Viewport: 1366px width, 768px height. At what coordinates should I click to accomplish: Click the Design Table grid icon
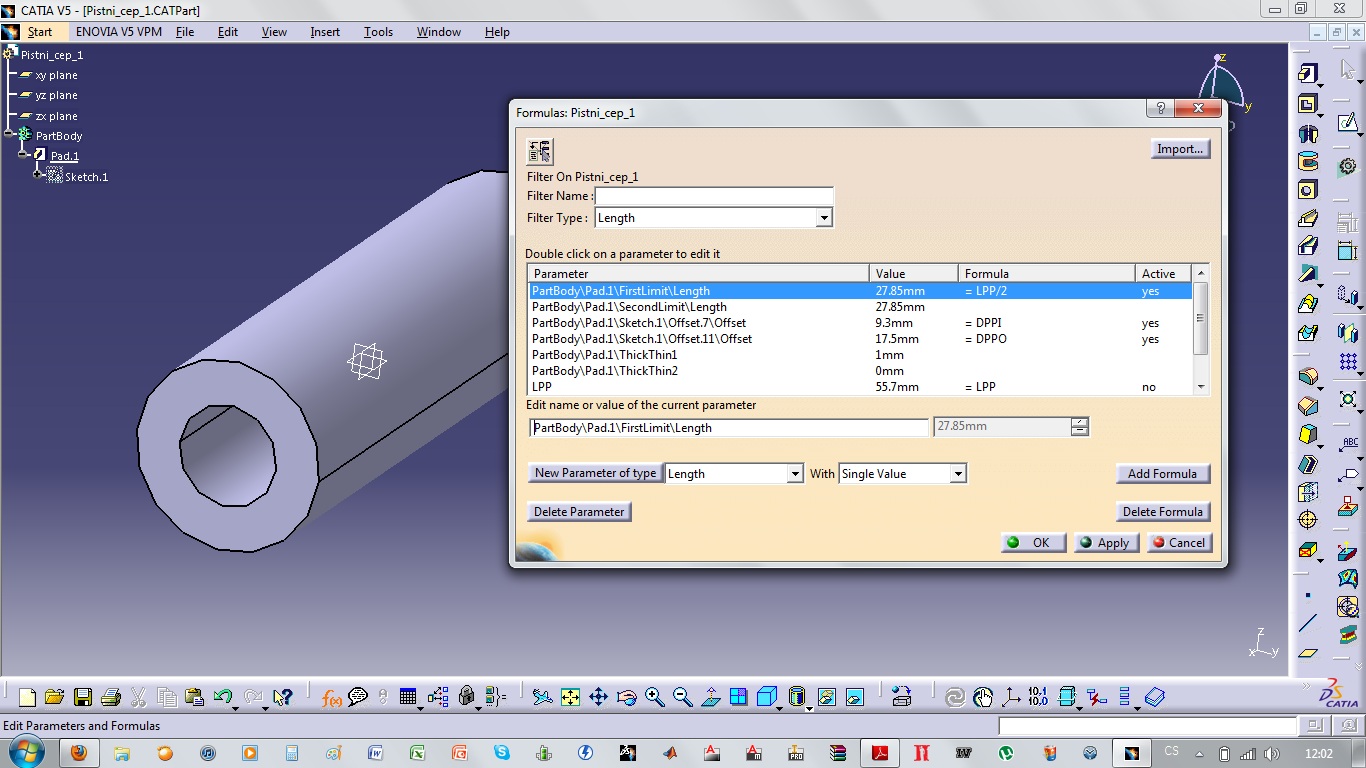tap(407, 697)
